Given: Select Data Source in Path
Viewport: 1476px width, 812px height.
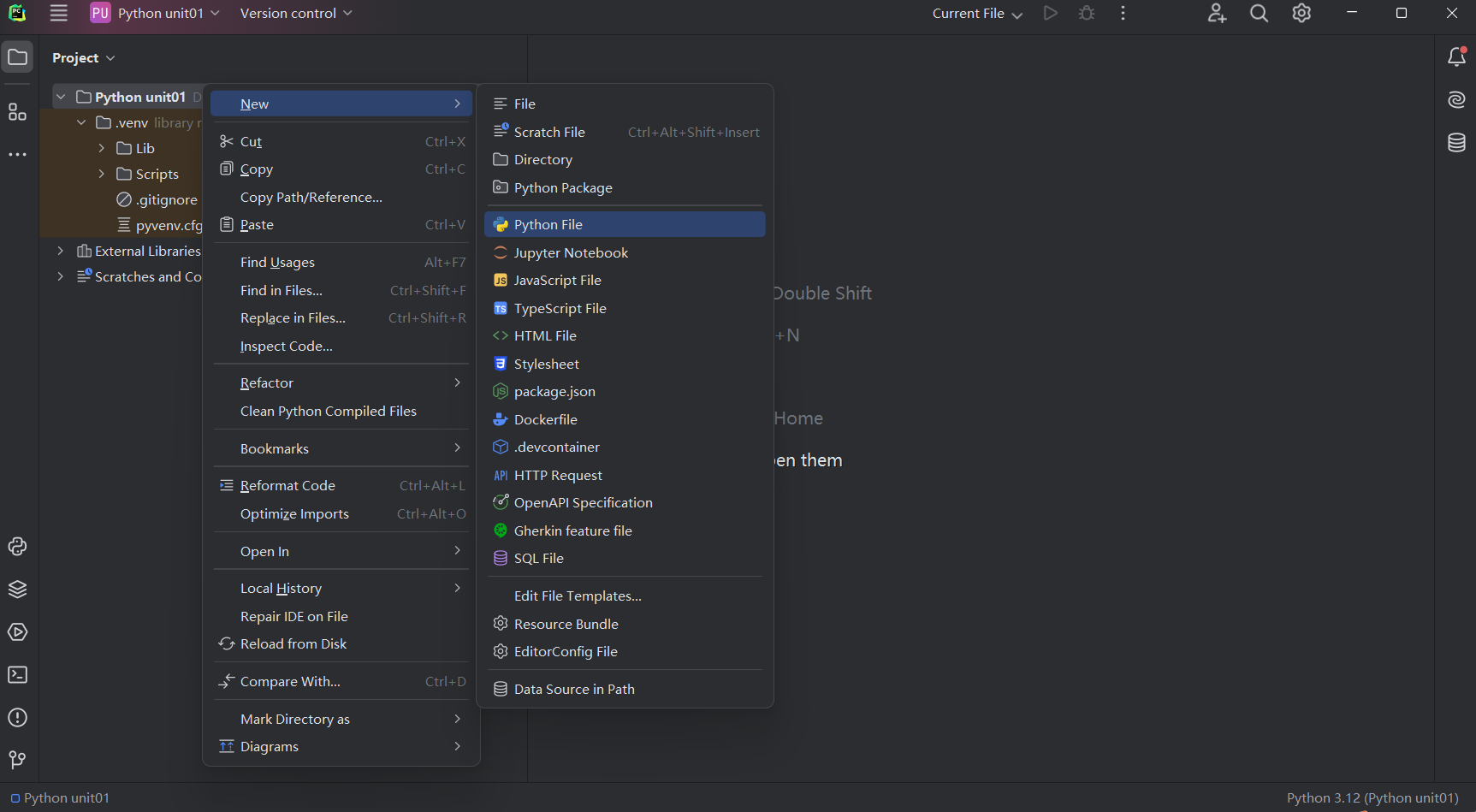Looking at the screenshot, I should coord(625,689).
